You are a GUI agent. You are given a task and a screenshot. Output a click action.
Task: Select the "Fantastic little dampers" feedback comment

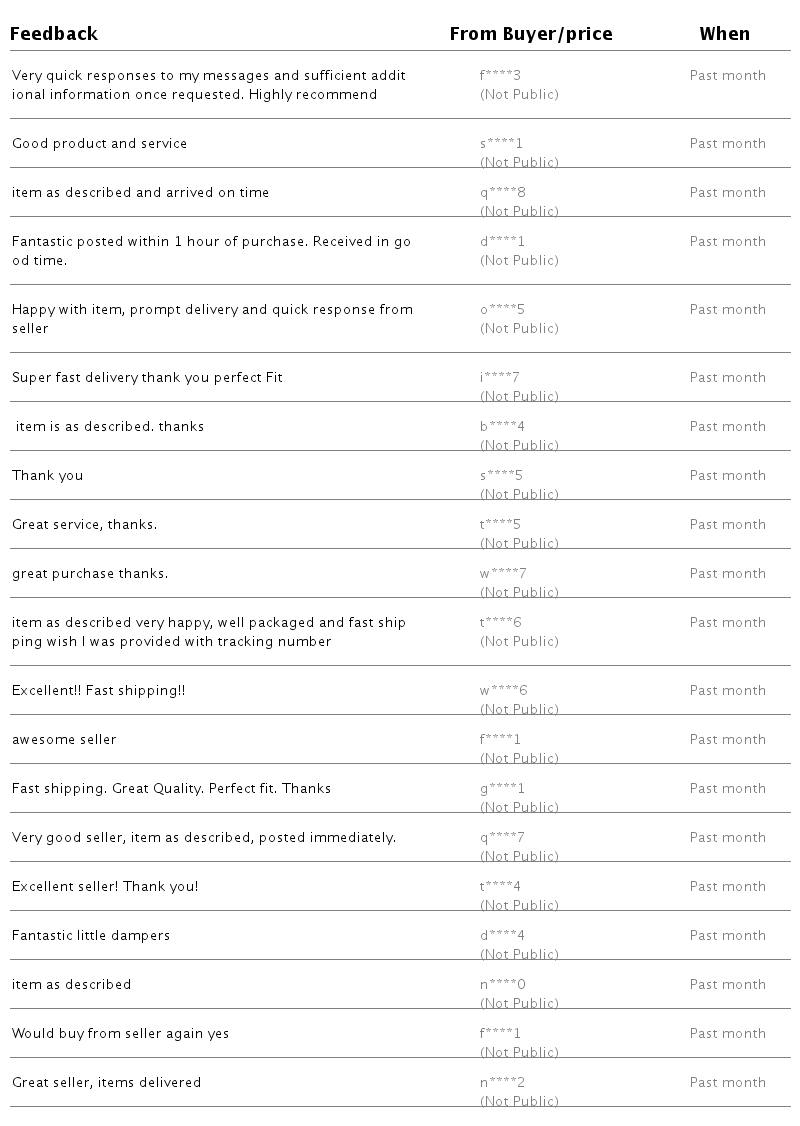[x=91, y=935]
